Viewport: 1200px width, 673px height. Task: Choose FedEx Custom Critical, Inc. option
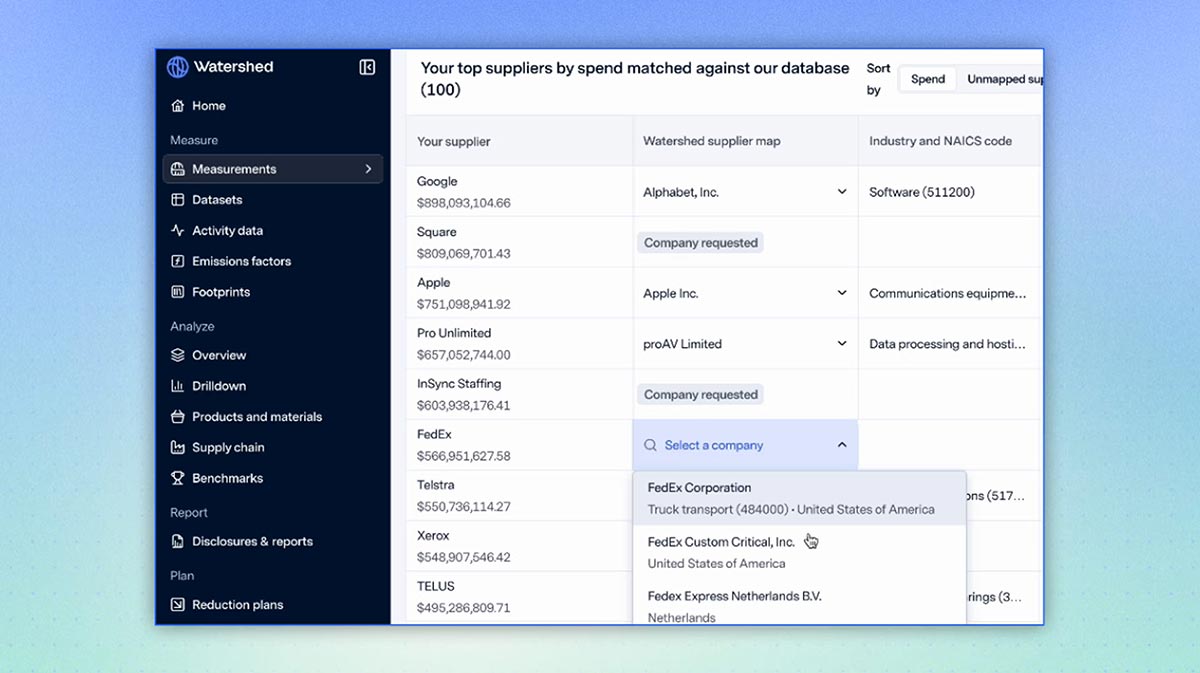pos(799,552)
